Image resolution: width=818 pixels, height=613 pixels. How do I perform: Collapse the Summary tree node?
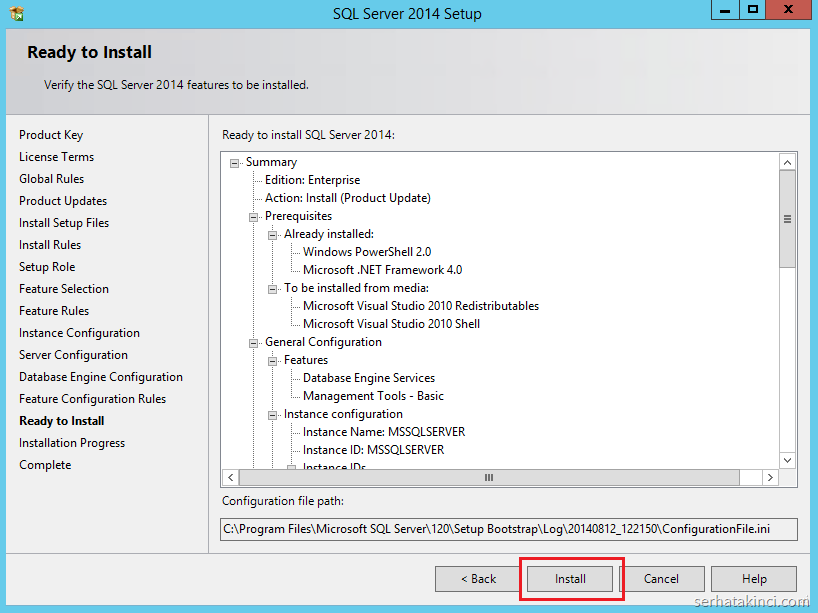click(x=235, y=162)
